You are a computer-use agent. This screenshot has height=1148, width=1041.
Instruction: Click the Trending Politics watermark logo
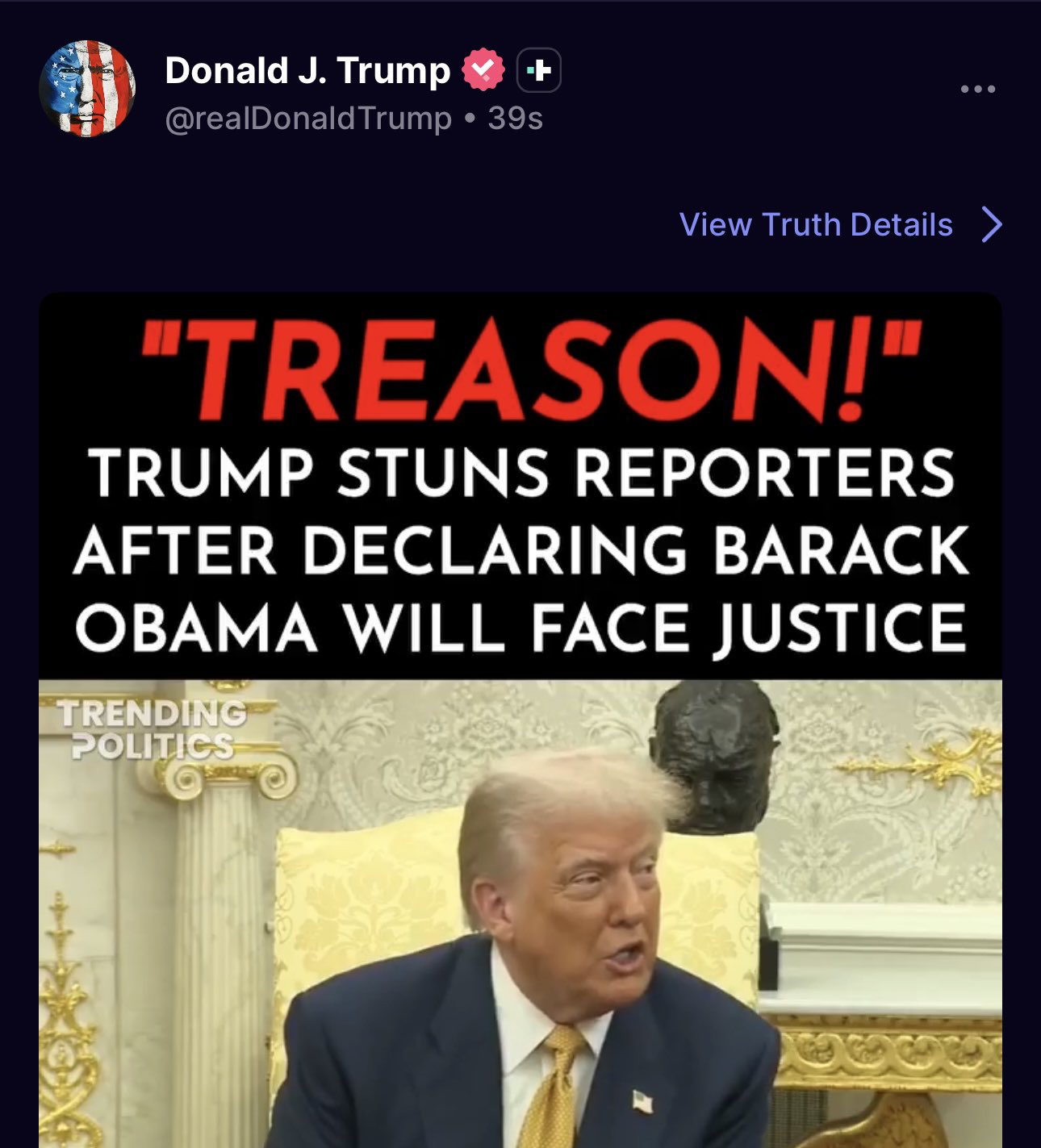tap(152, 729)
